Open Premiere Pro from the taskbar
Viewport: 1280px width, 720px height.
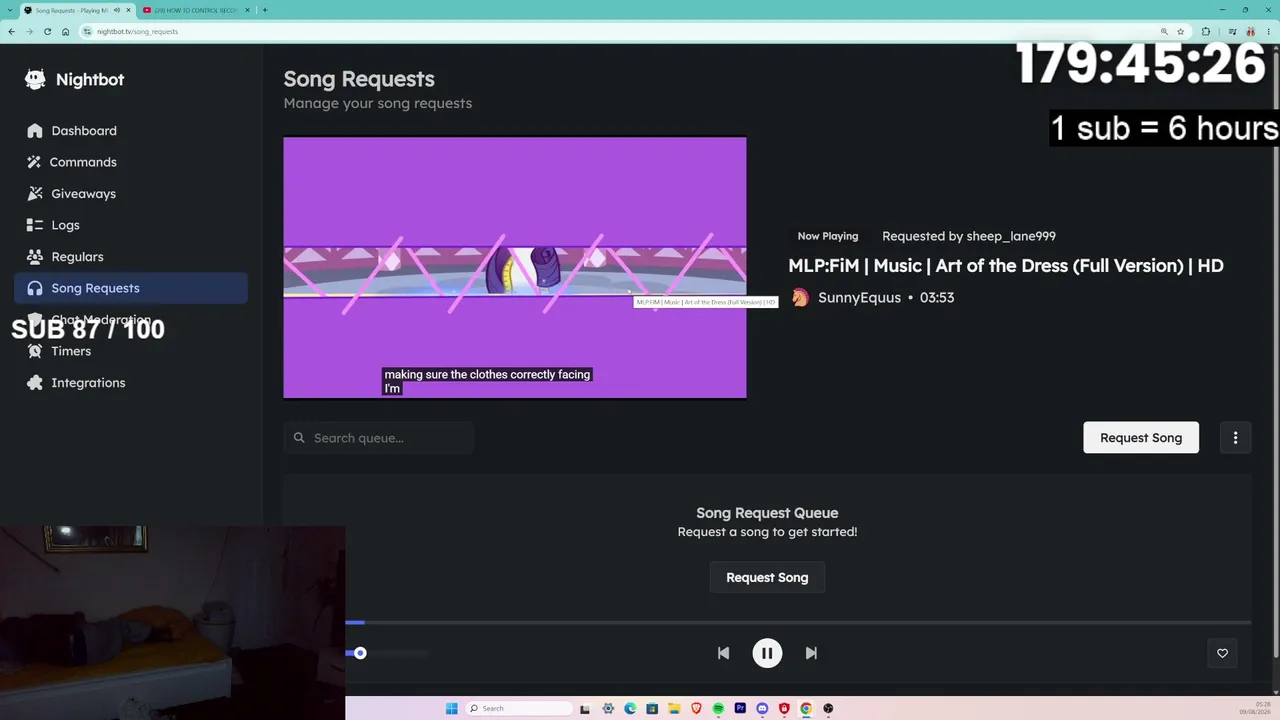click(740, 708)
